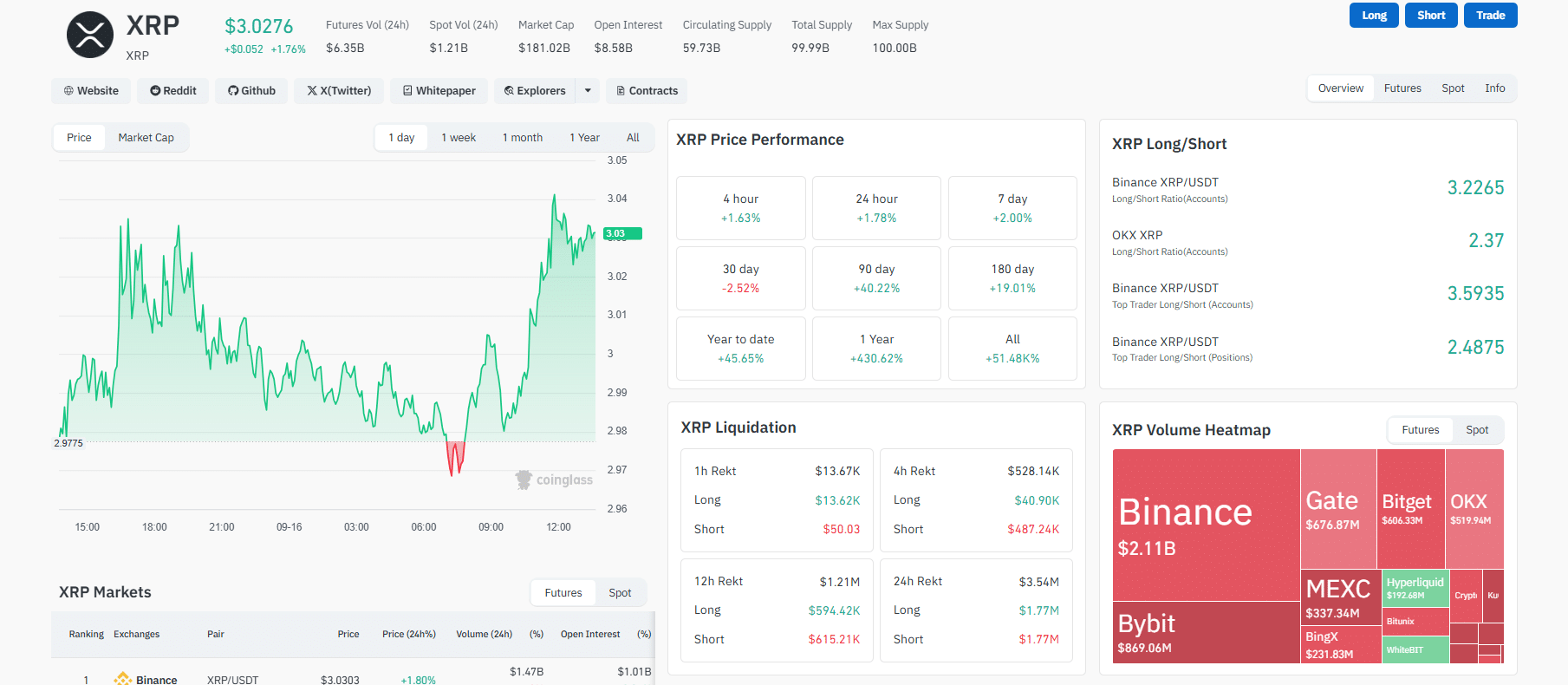This screenshot has height=685, width=1568.
Task: Click the Gate heatmap tile
Action: [1338, 509]
